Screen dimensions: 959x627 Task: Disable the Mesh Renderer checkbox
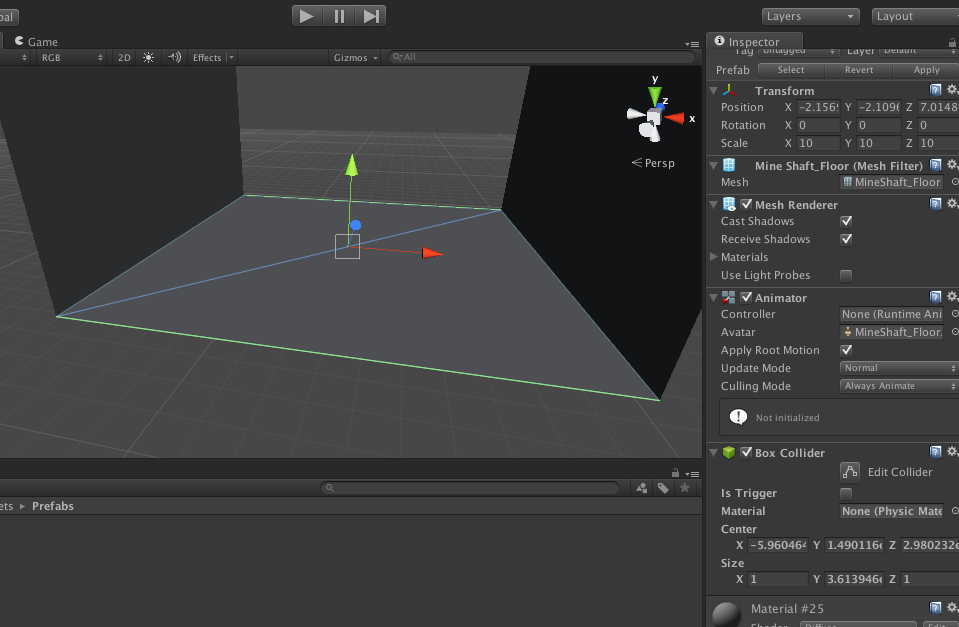[x=746, y=204]
